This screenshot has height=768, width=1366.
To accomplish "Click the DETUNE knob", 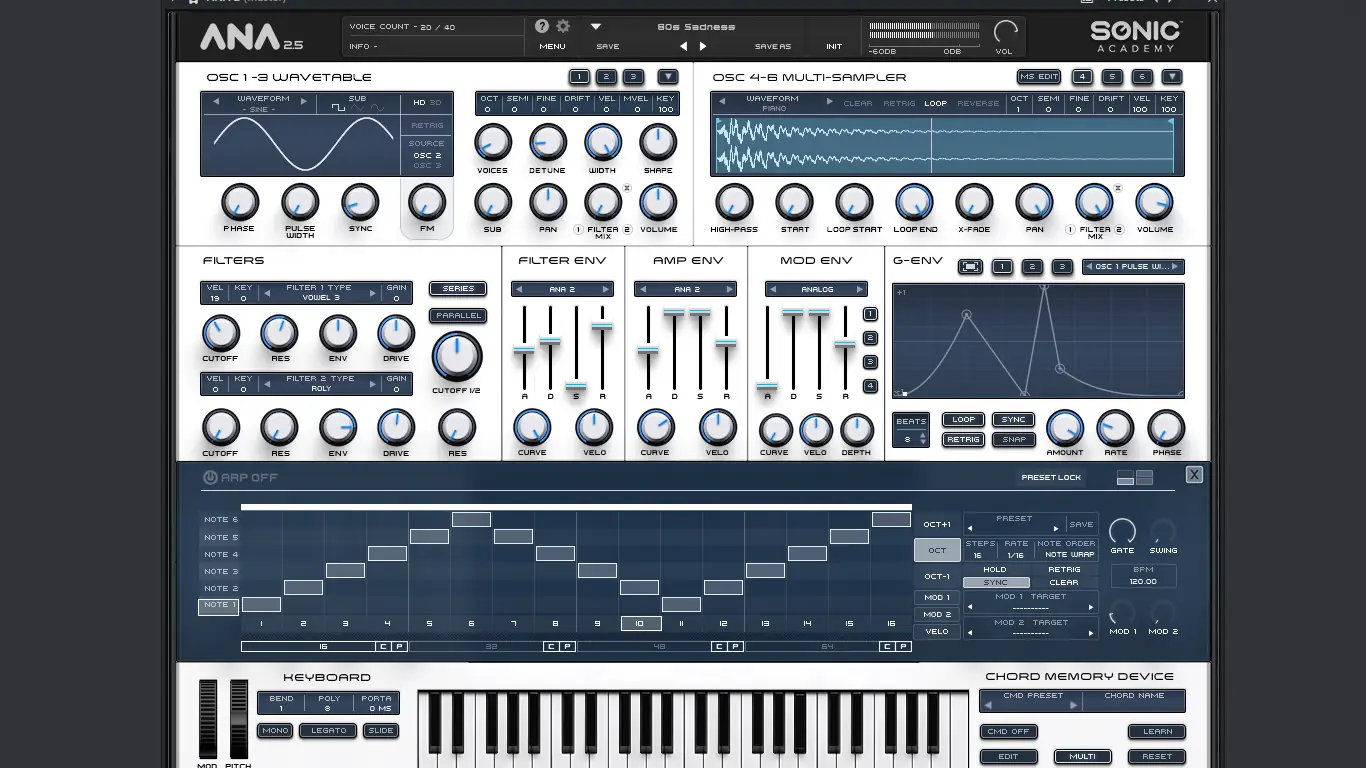I will coord(547,143).
